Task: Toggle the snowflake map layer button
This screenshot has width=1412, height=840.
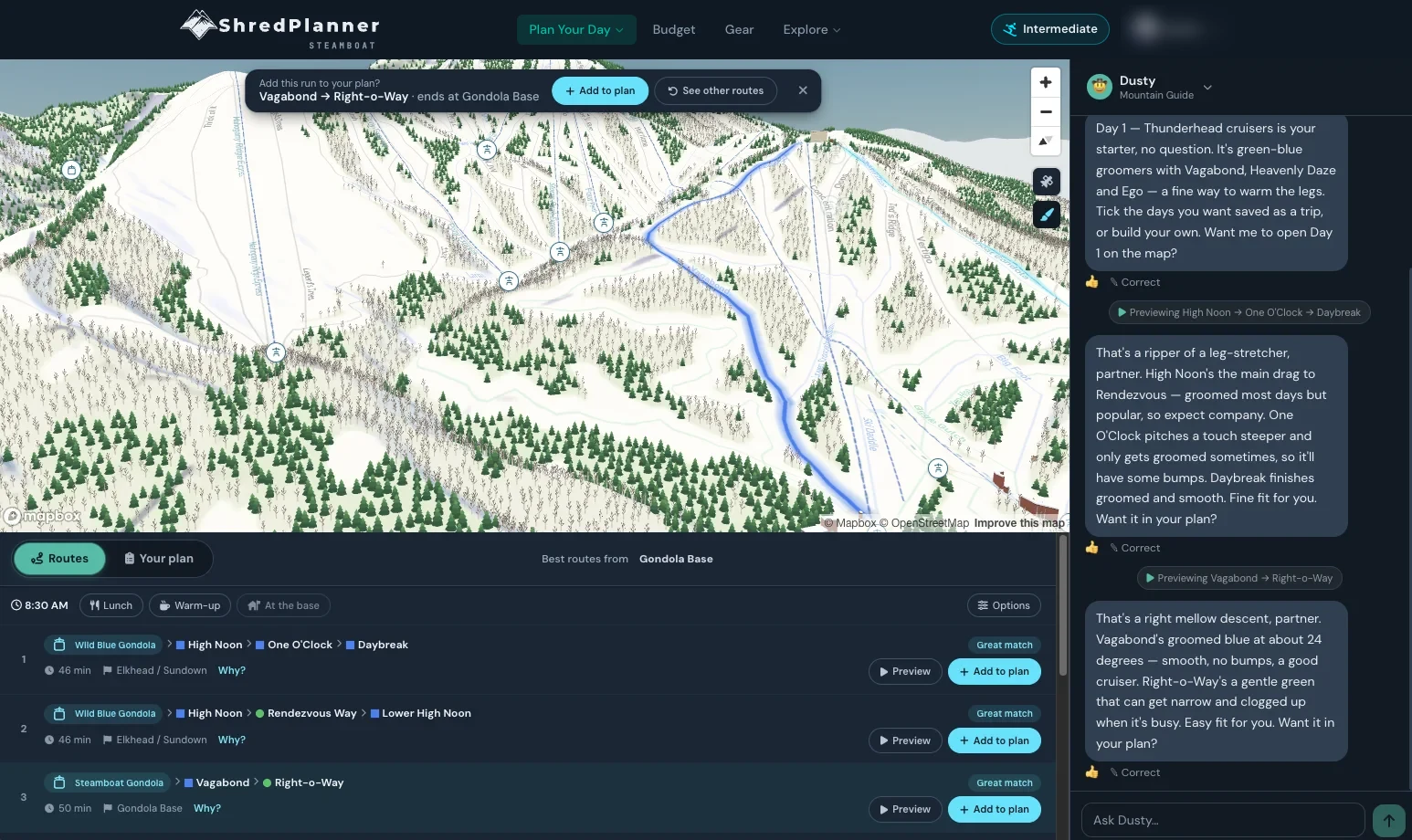Action: 1047,182
